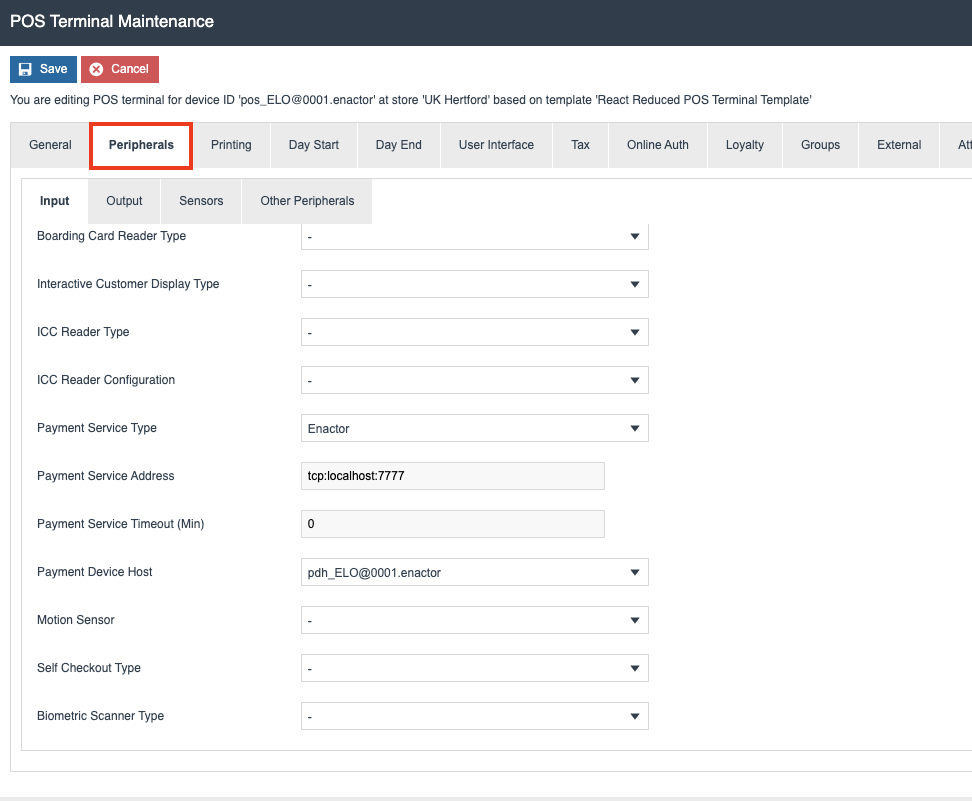This screenshot has width=972, height=801.
Task: Click the Cancel button
Action: click(119, 69)
